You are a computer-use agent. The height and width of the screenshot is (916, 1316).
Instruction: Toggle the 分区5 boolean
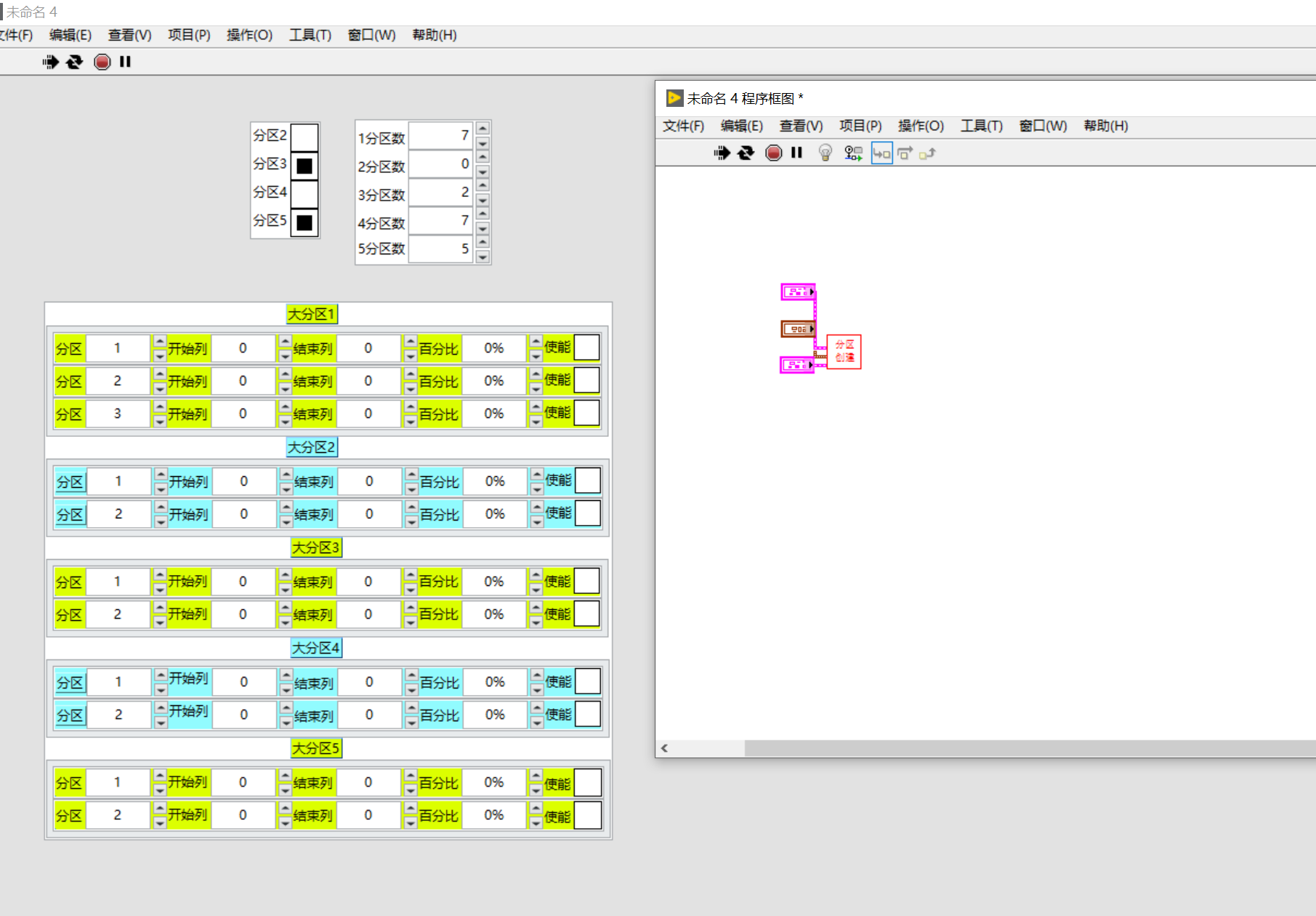[x=304, y=222]
